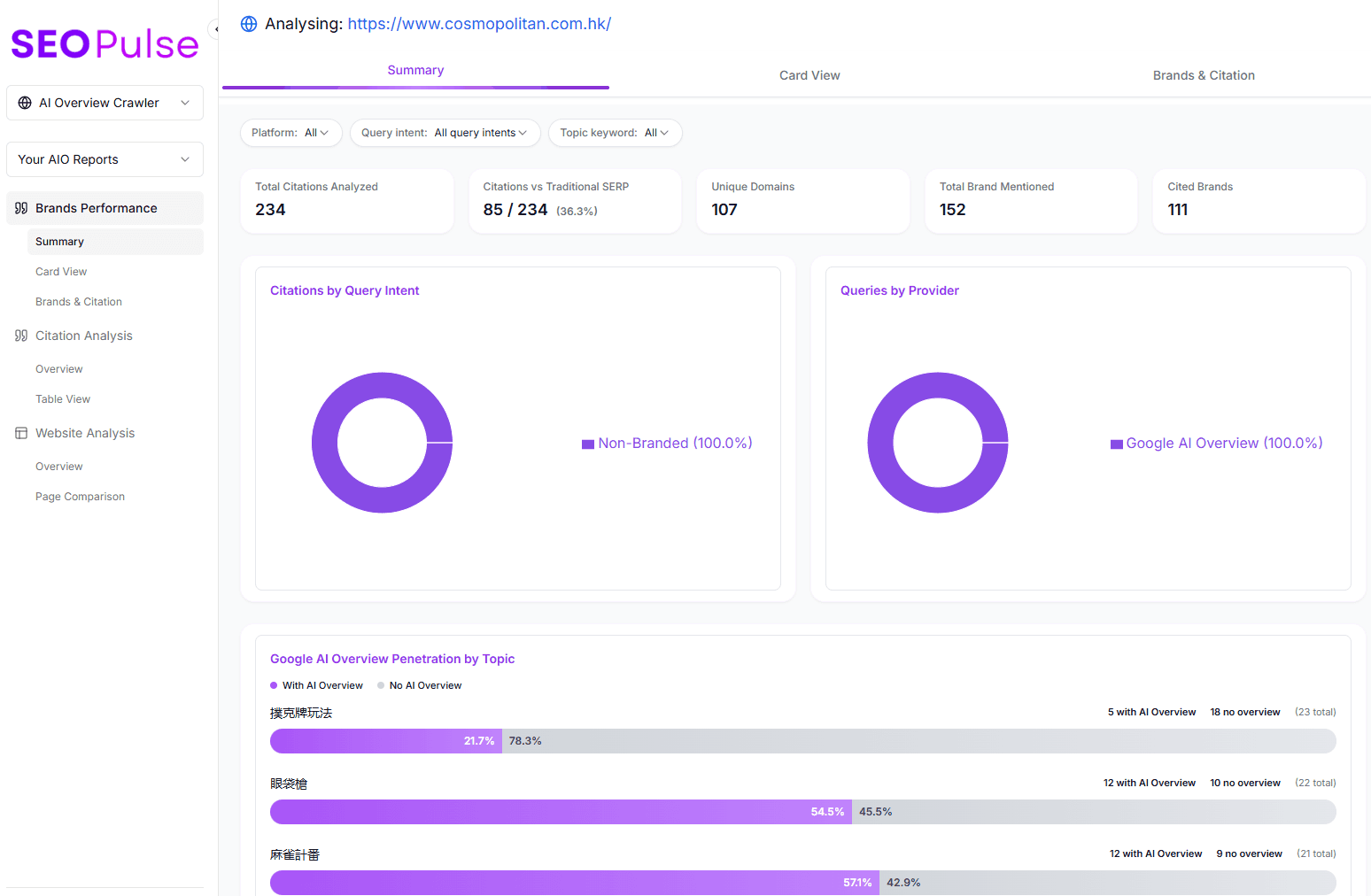Click the '18 no overview' text

click(1245, 712)
